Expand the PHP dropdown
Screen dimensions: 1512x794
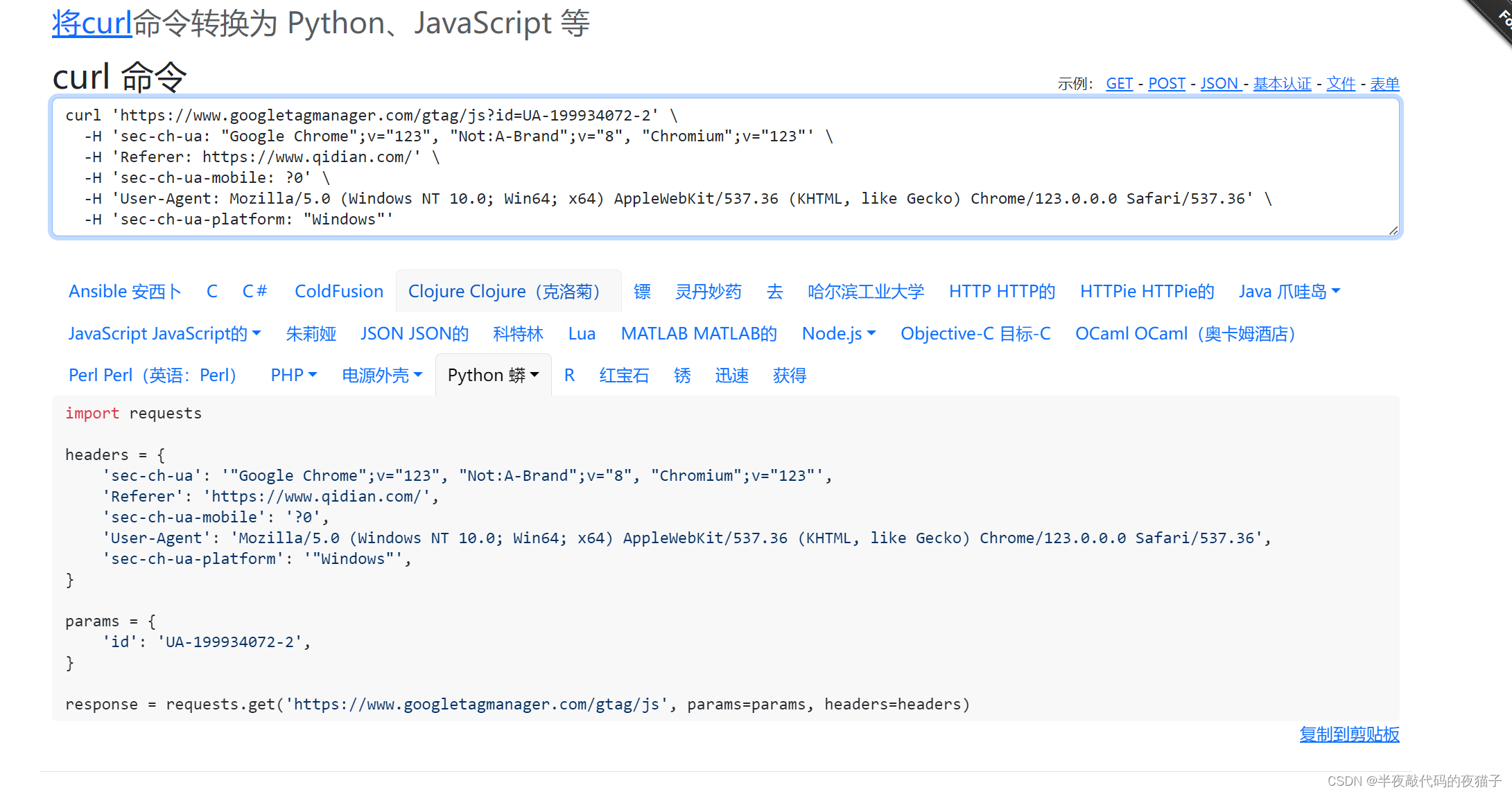[x=294, y=376]
